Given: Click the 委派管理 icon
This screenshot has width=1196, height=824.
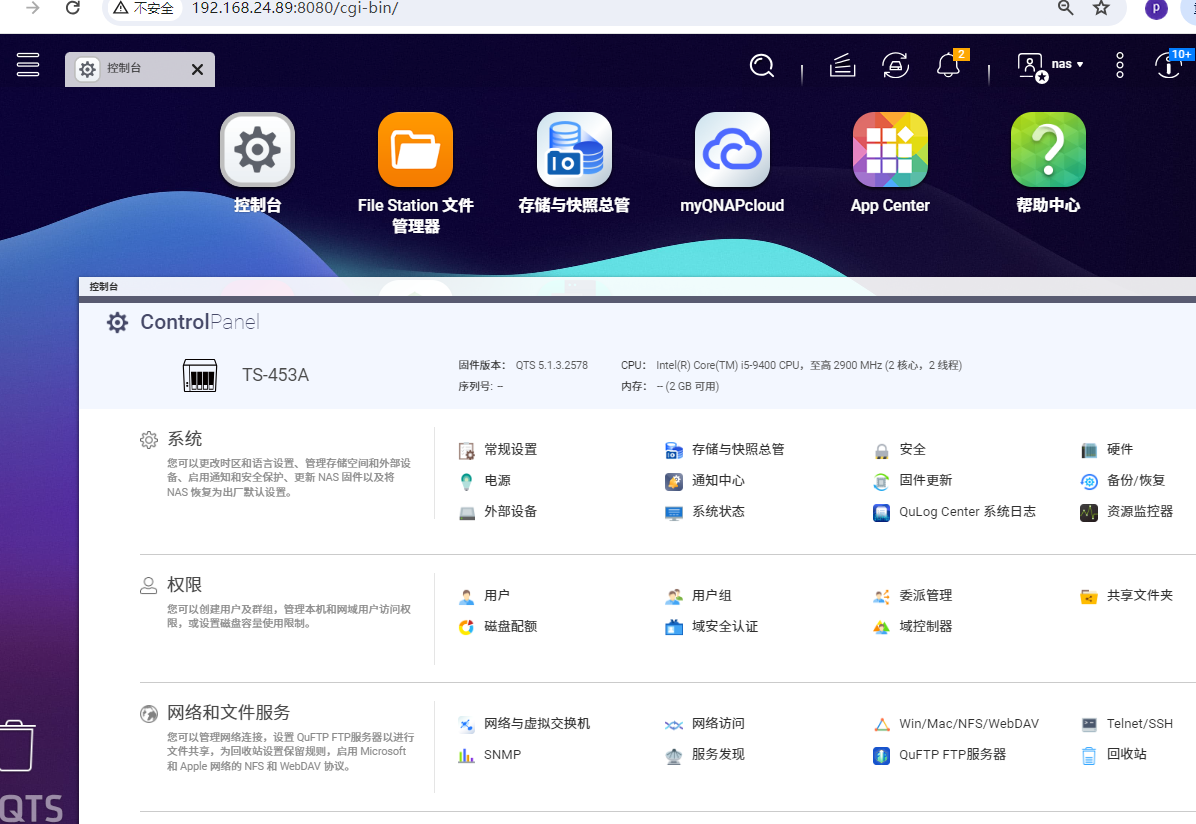Looking at the screenshot, I should (882, 597).
